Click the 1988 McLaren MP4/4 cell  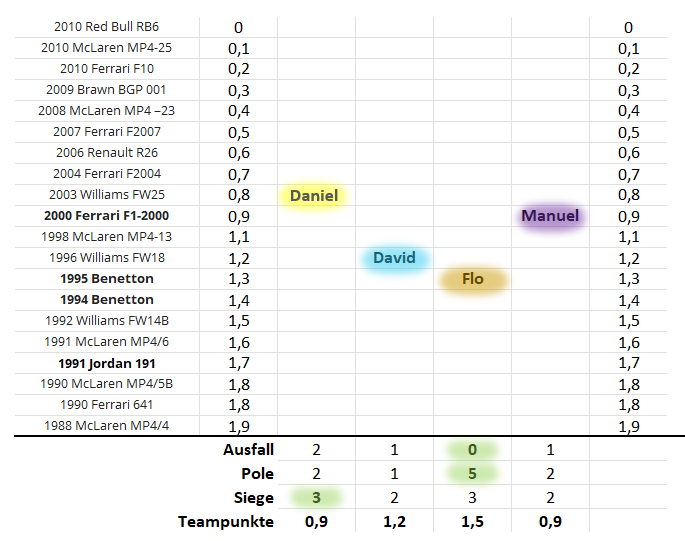(107, 426)
